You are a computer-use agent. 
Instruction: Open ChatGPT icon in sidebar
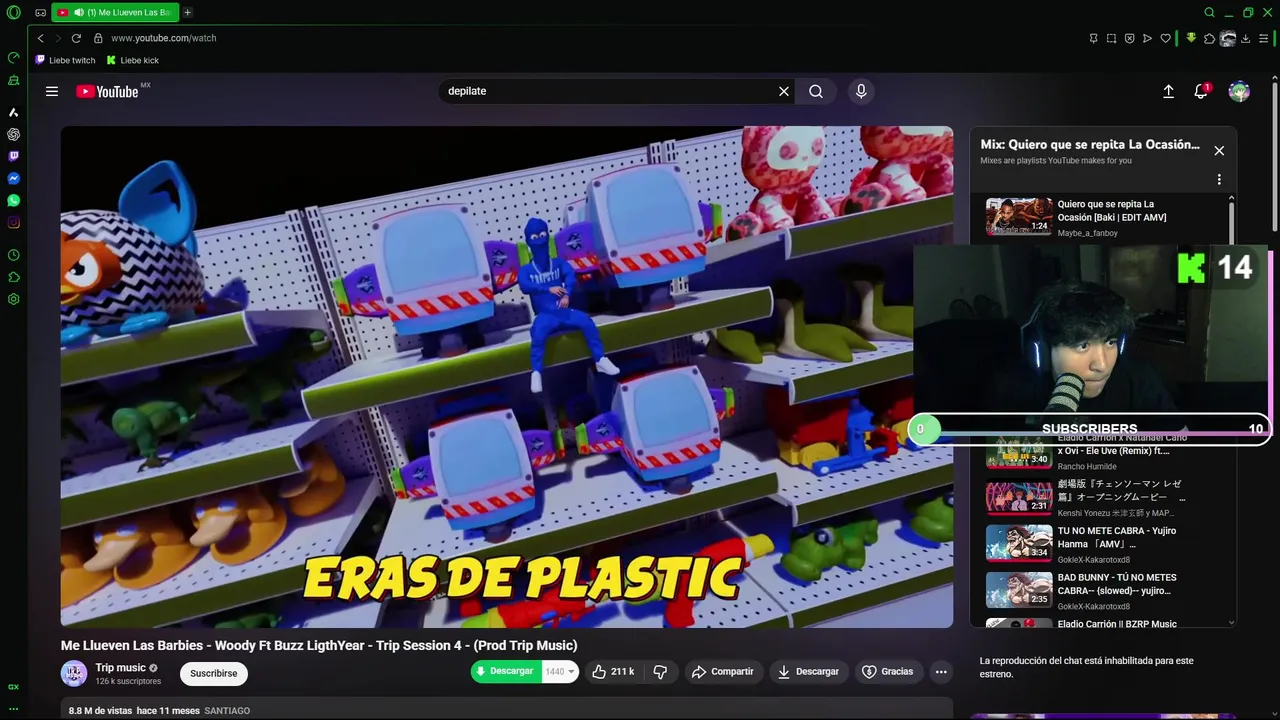pyautogui.click(x=14, y=134)
